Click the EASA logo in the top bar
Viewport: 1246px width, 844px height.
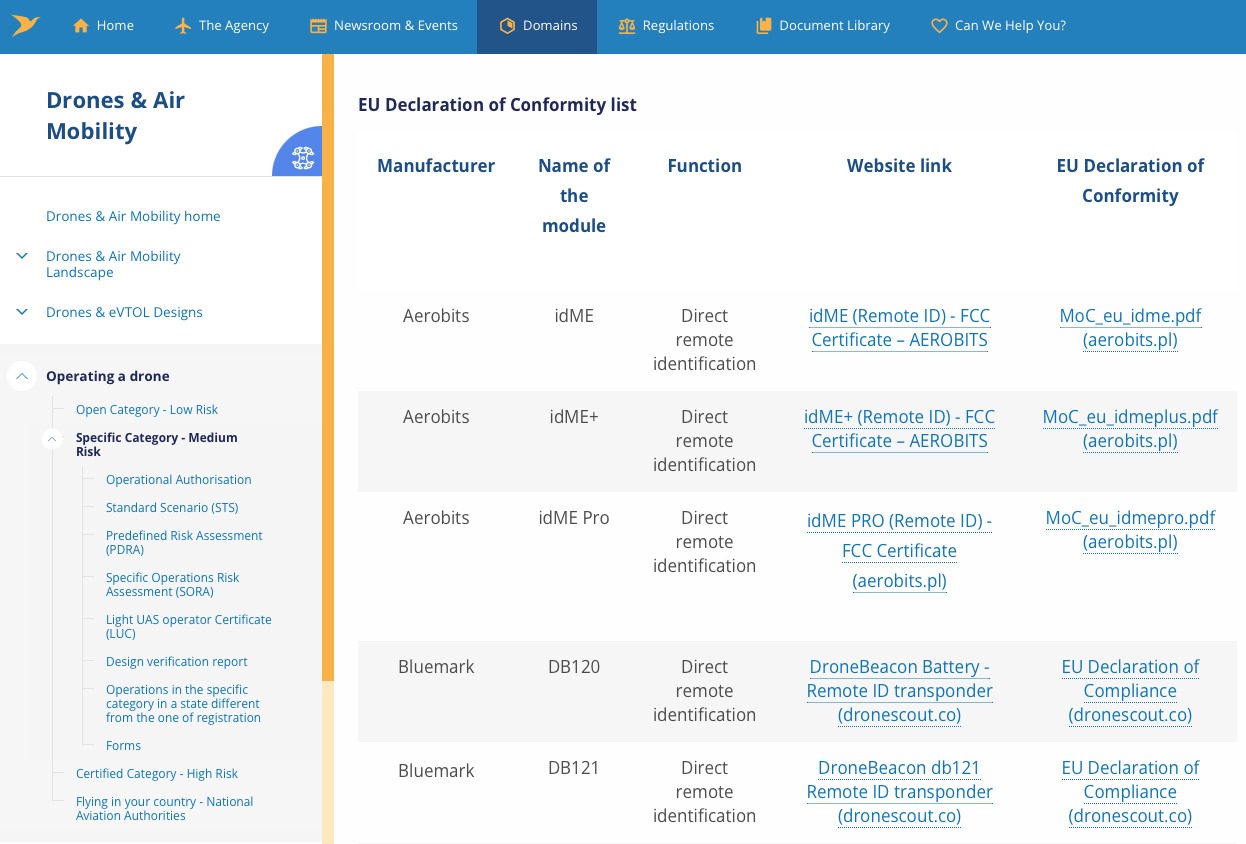tap(25, 25)
